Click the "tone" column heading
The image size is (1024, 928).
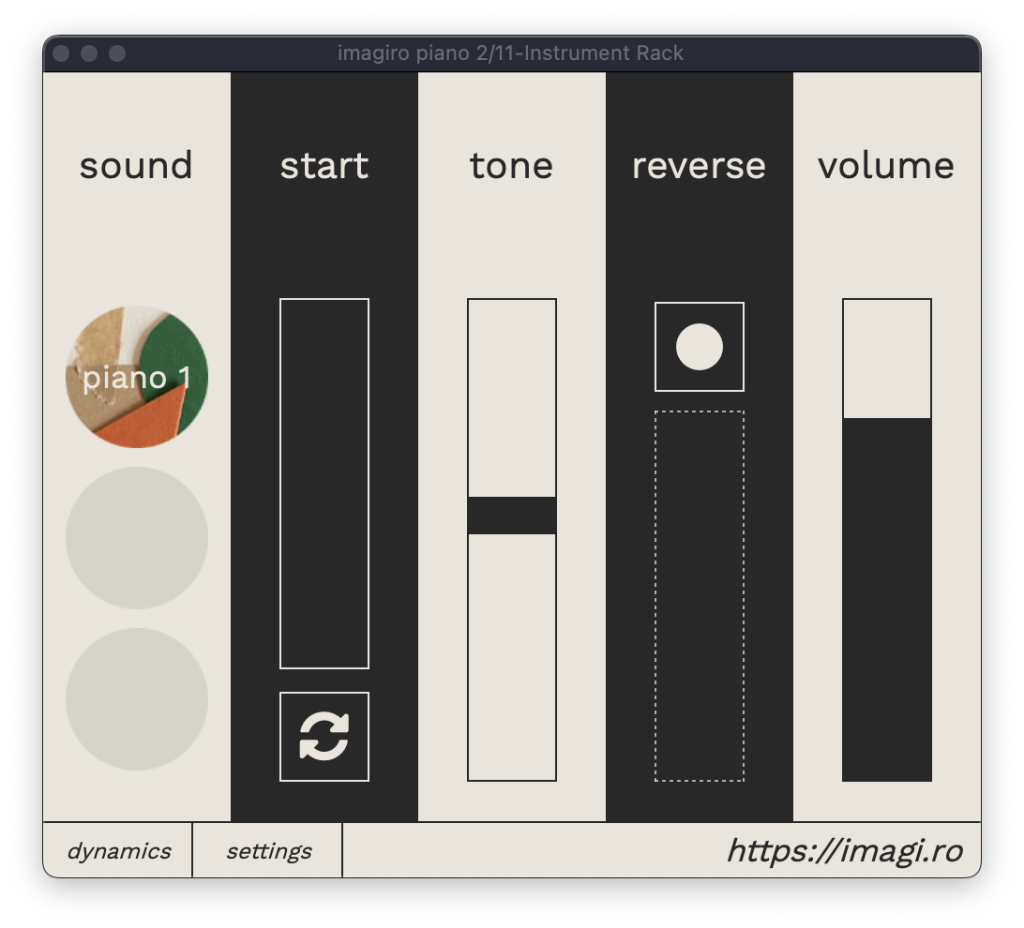click(511, 166)
